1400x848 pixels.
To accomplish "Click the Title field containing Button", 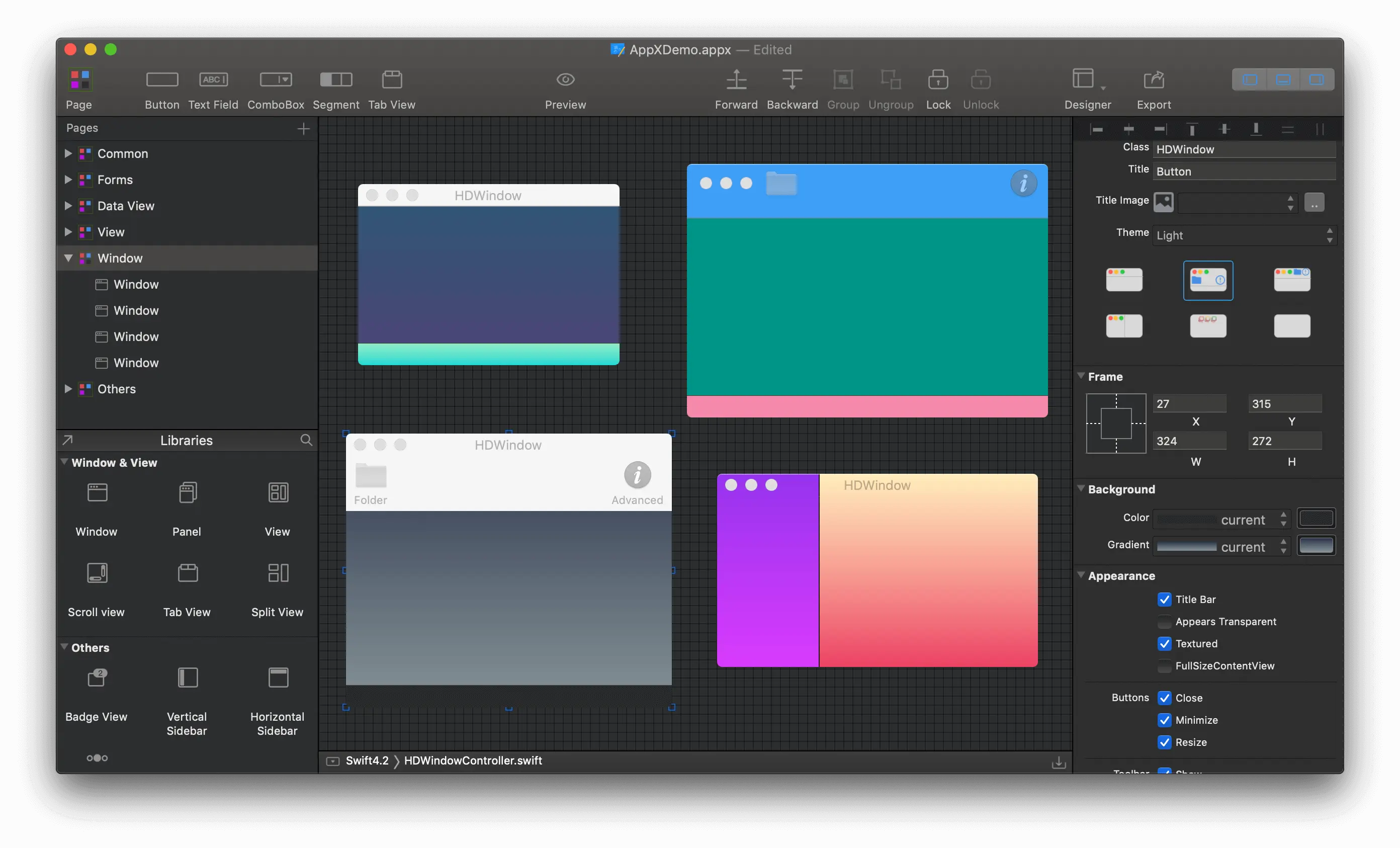I will (x=1243, y=172).
